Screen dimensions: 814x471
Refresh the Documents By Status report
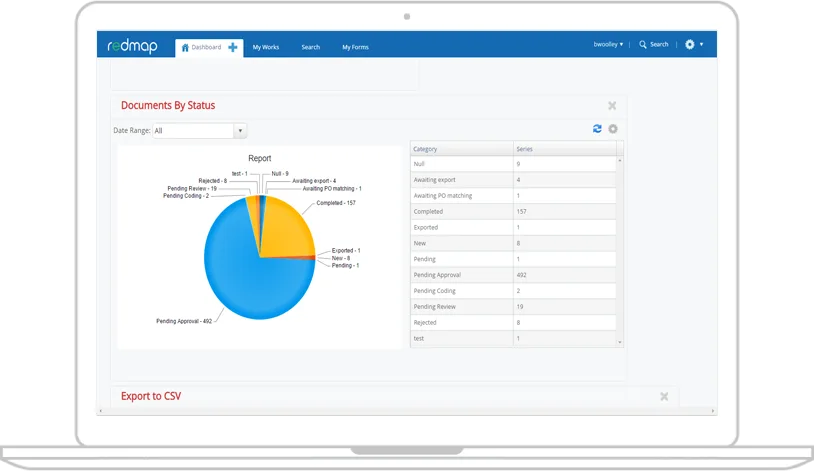(x=597, y=129)
